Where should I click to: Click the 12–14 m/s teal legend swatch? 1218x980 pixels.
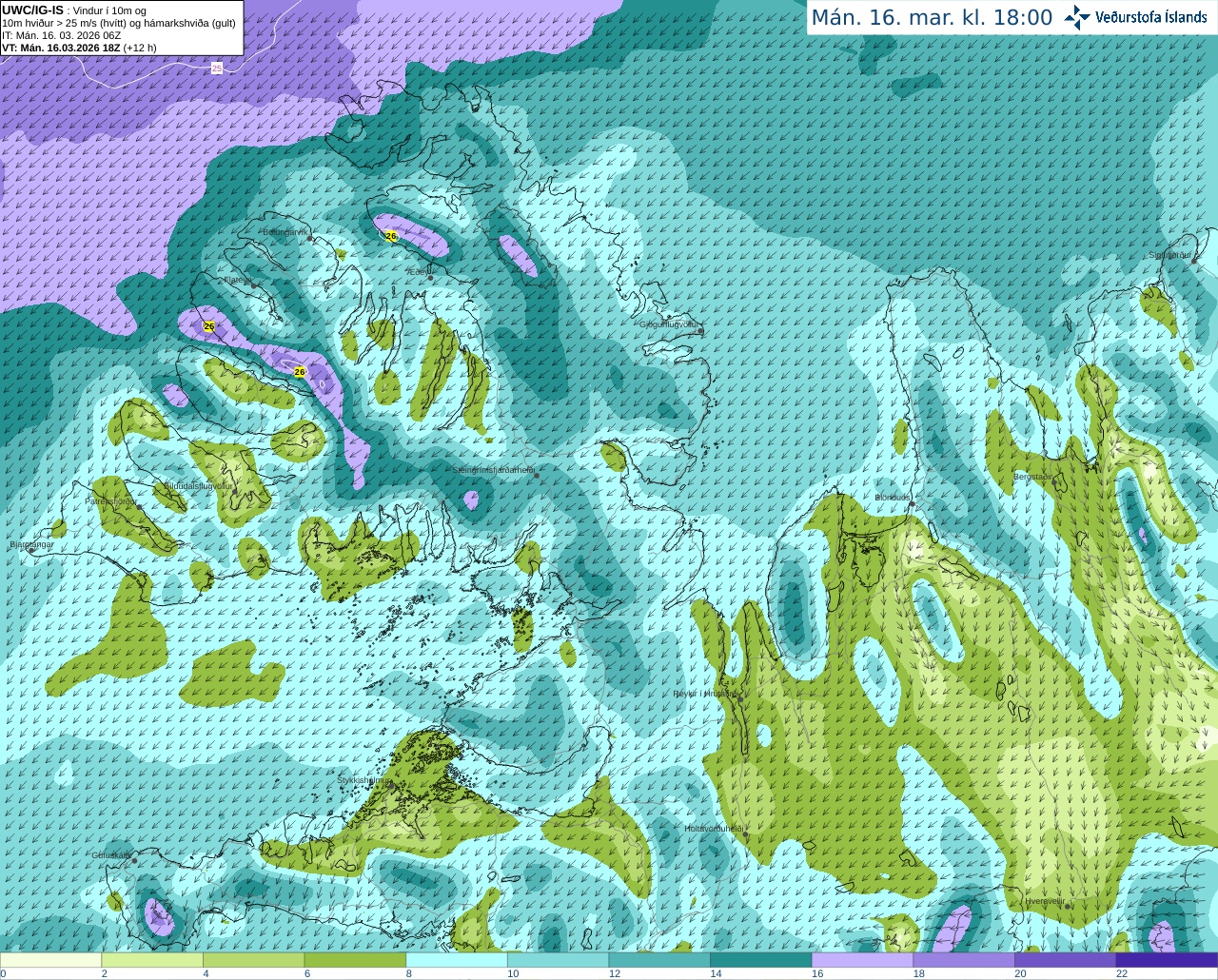pyautogui.click(x=659, y=960)
